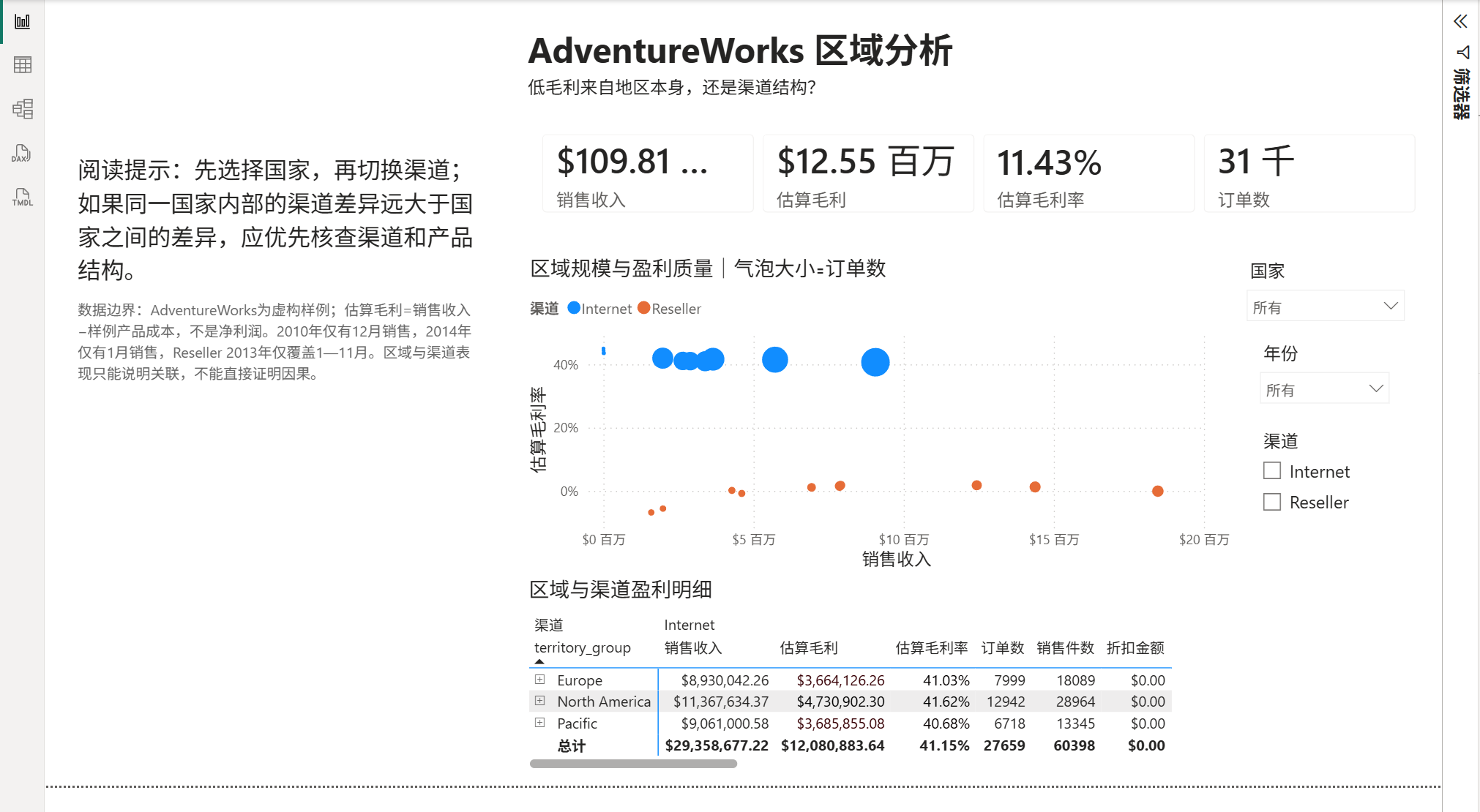Select the 估算毛利率 KPI card
Screen dimensions: 1480x812
tap(1088, 173)
